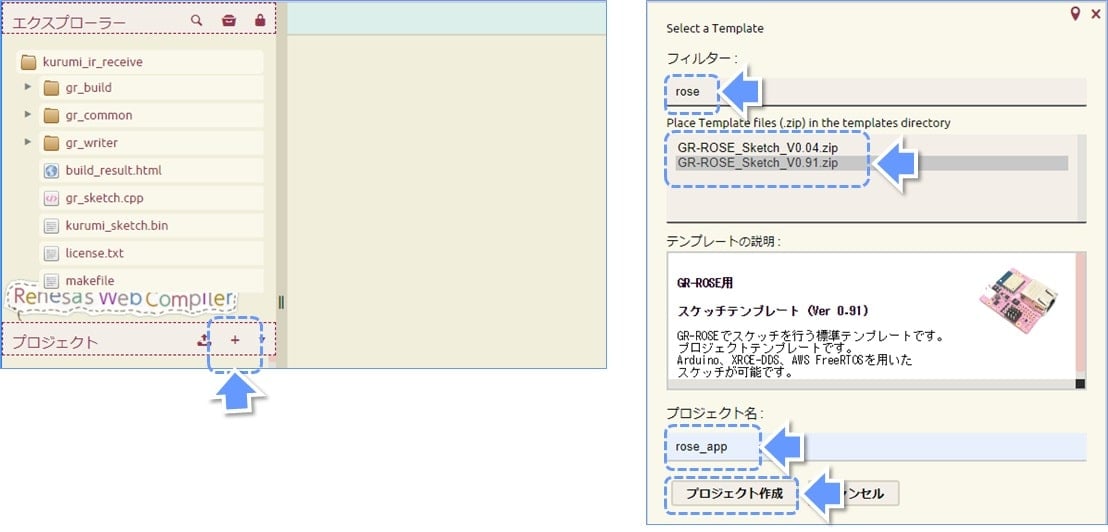1108x532 pixels.
Task: Click the project name field rose_app
Action: [x=876, y=447]
